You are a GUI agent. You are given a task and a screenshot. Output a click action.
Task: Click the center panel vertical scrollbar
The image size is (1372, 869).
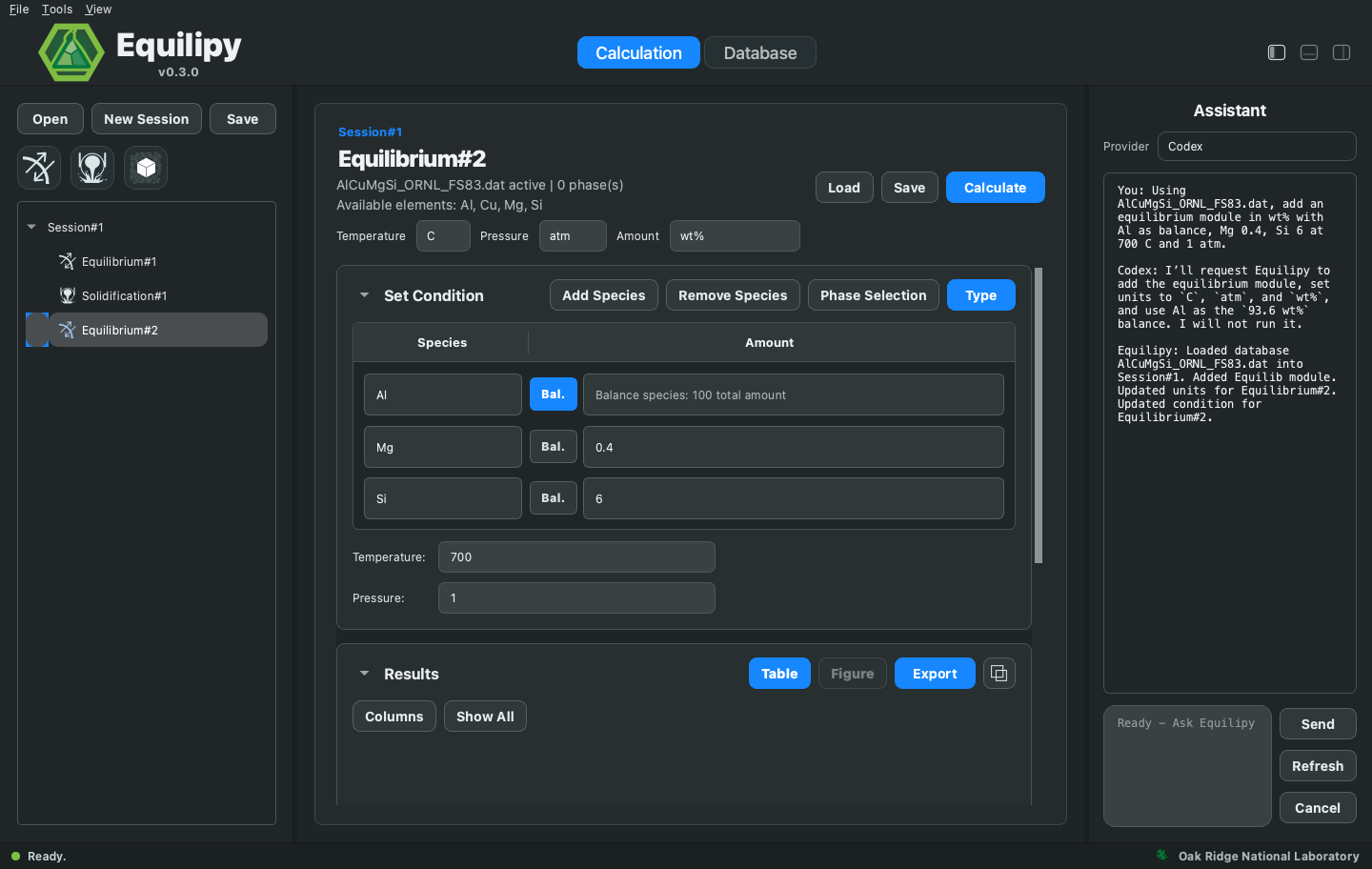click(1039, 415)
